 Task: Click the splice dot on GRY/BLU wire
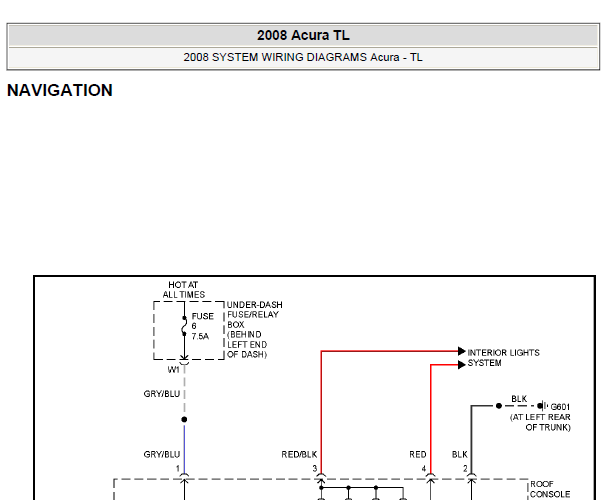tap(184, 419)
